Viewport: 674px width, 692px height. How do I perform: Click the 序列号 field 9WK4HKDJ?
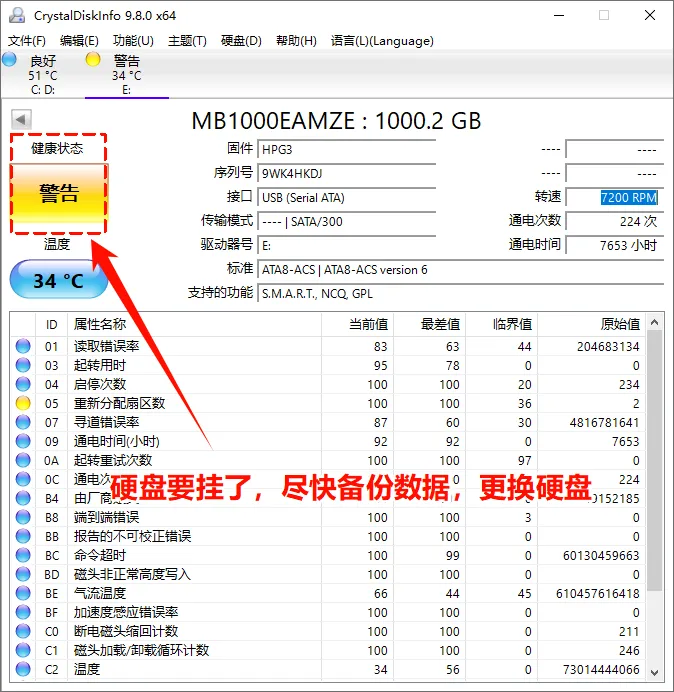click(347, 173)
